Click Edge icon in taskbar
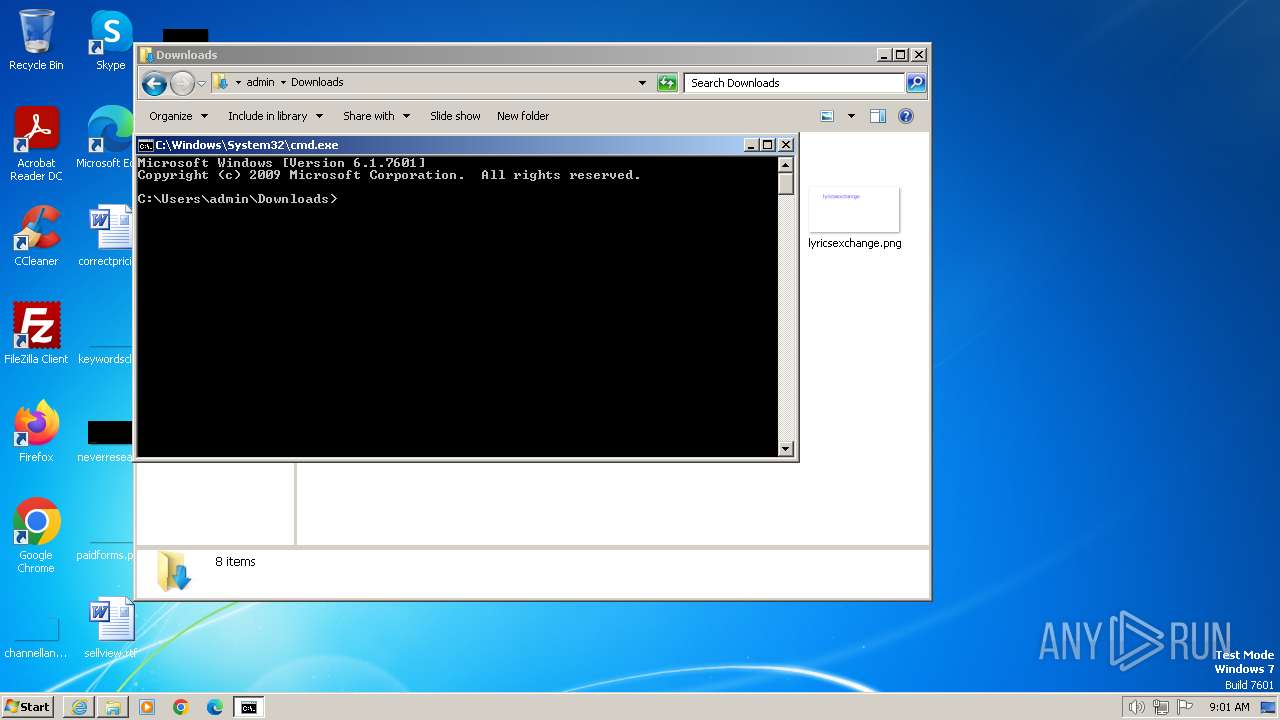1280x720 pixels. 215,707
